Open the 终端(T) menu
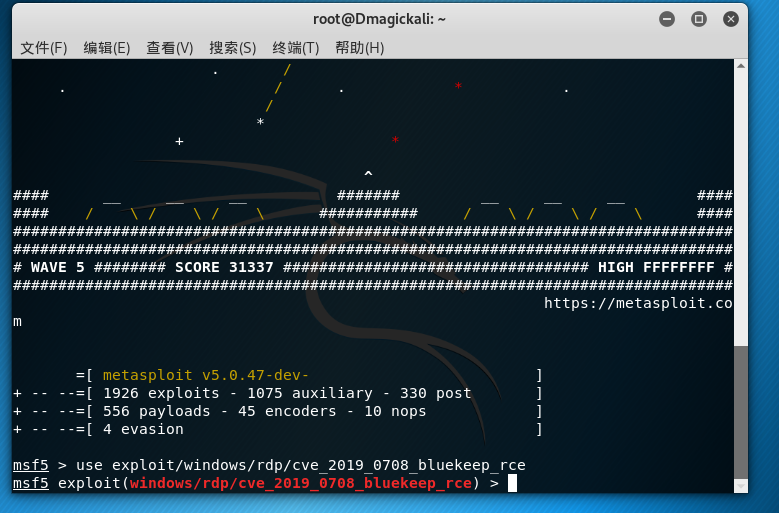 click(296, 48)
